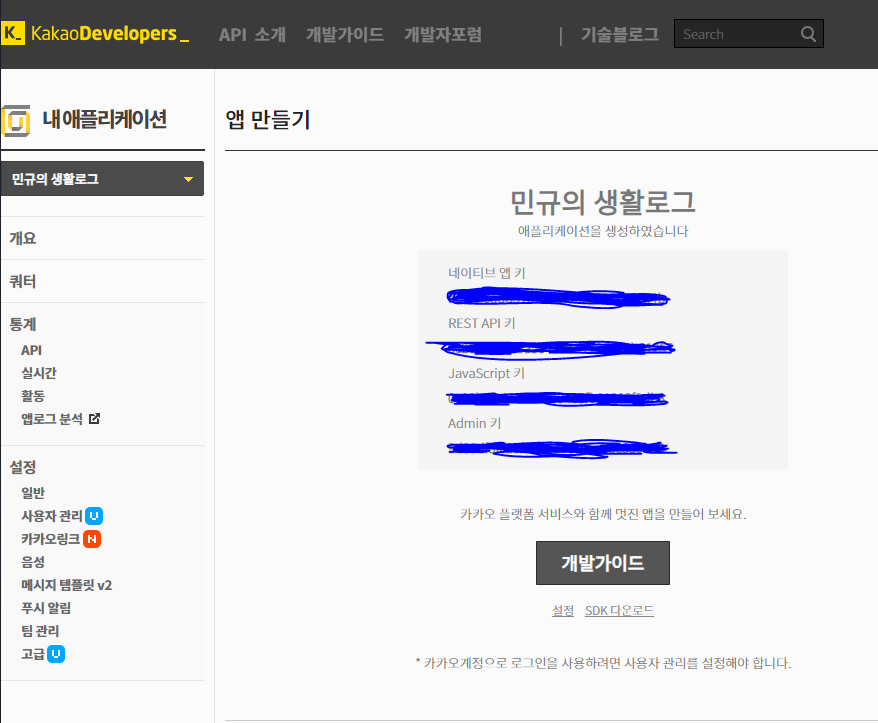Select 쿼터 in the sidebar
Viewport: 878px width, 723px height.
23,281
